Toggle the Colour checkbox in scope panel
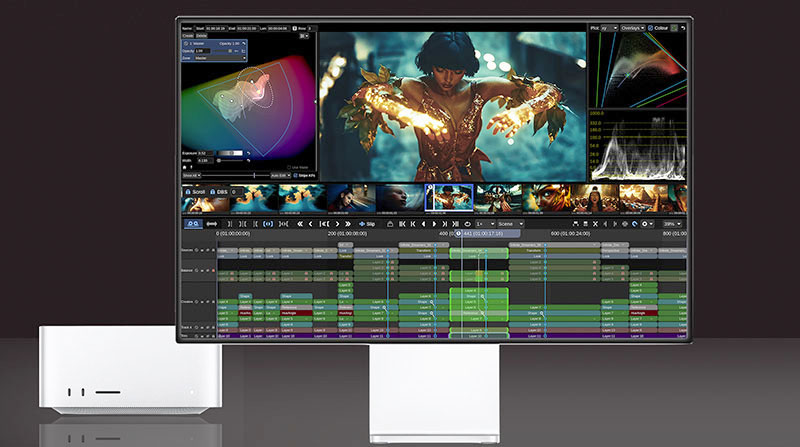The height and width of the screenshot is (447, 800). (x=651, y=28)
